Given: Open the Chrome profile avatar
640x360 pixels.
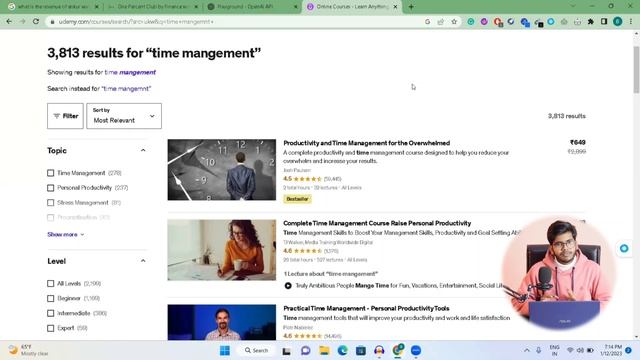Looking at the screenshot, I should coord(618,22).
